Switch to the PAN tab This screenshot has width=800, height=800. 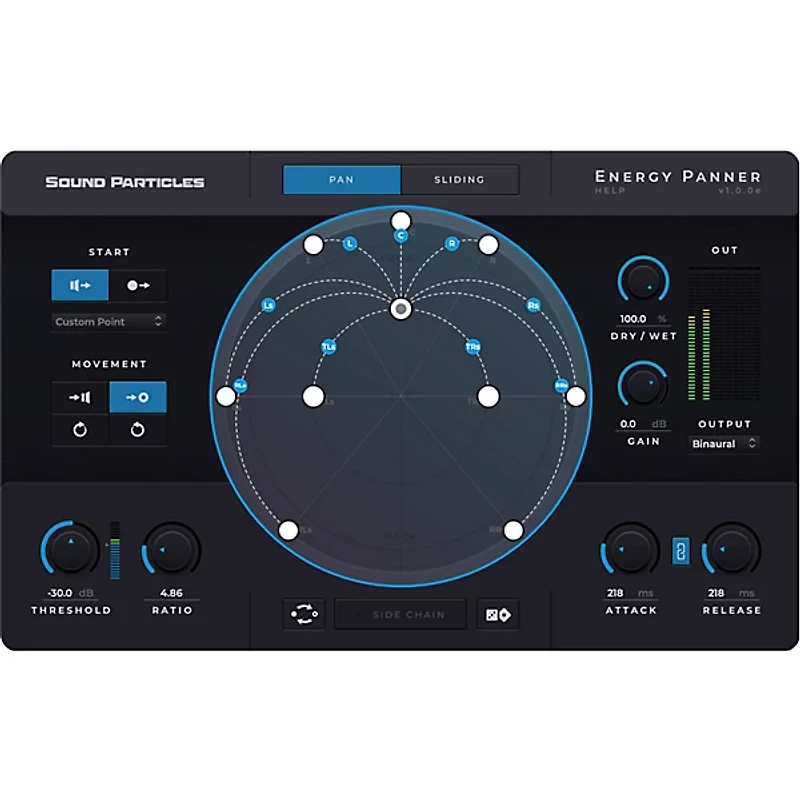click(x=342, y=179)
